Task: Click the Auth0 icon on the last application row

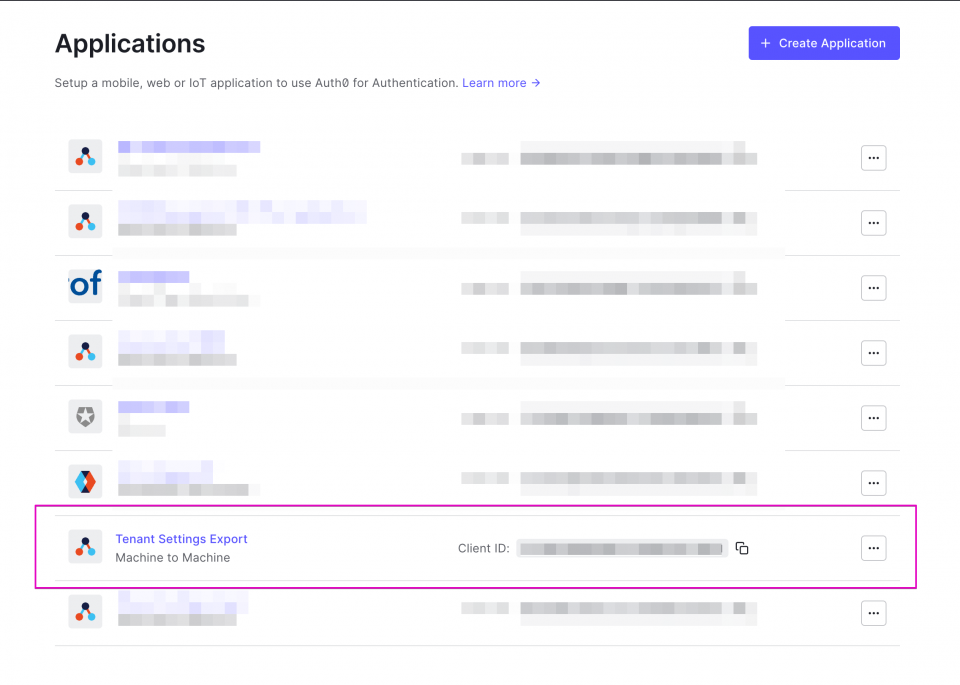Action: [84, 611]
